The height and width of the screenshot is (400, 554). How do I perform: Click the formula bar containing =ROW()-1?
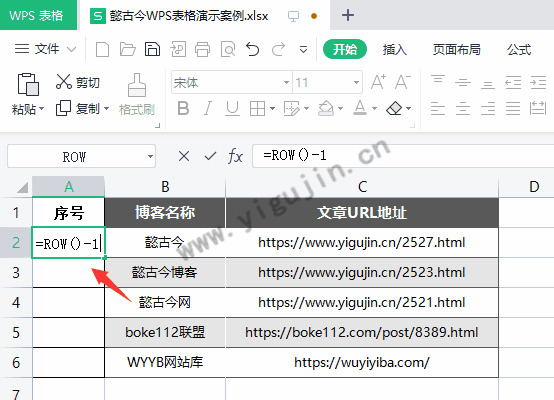coord(403,156)
